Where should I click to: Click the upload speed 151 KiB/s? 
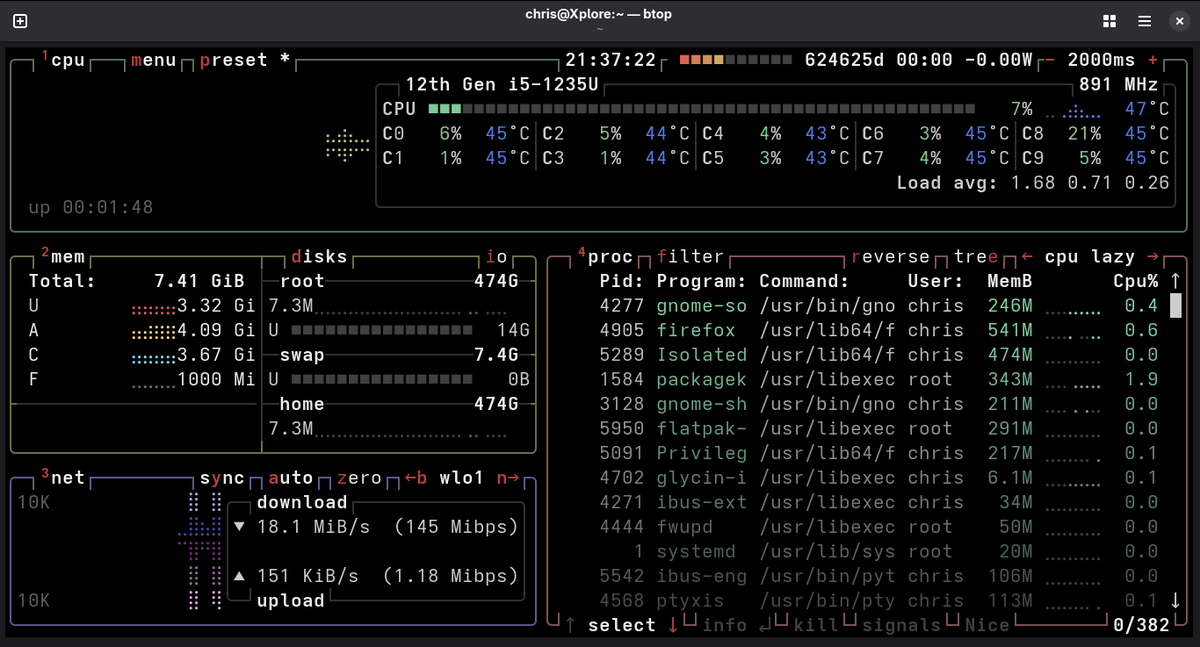click(307, 576)
